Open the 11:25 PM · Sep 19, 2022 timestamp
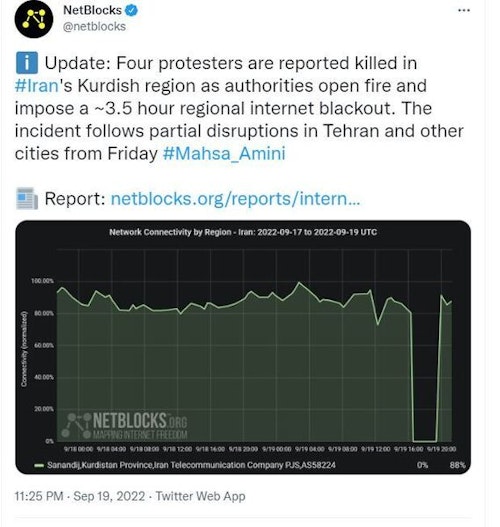This screenshot has height=527, width=500. 80,496
